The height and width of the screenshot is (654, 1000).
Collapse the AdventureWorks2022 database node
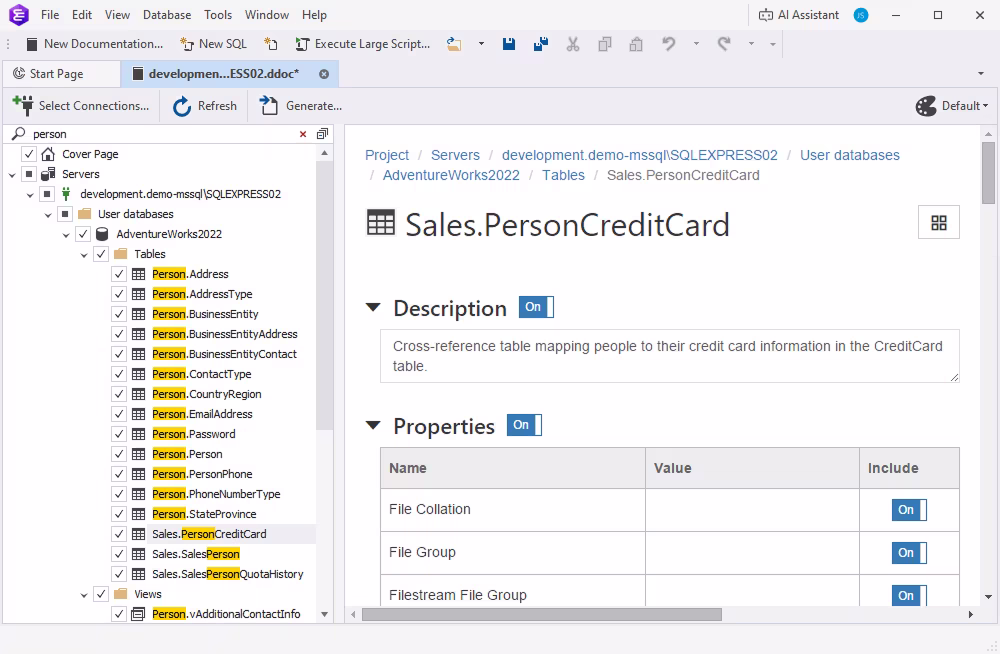tap(66, 235)
